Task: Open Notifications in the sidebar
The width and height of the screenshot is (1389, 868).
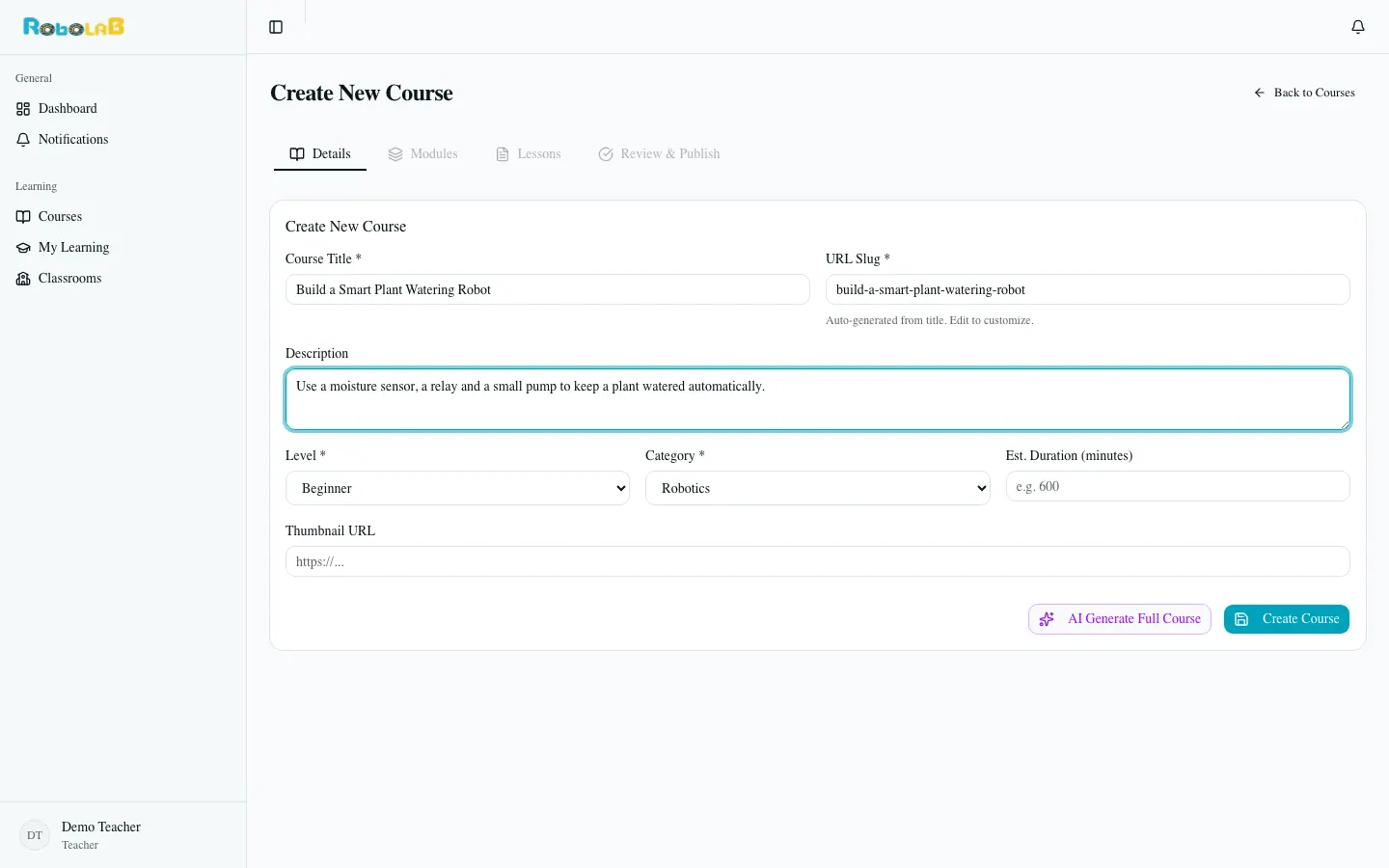Action: tap(123, 140)
